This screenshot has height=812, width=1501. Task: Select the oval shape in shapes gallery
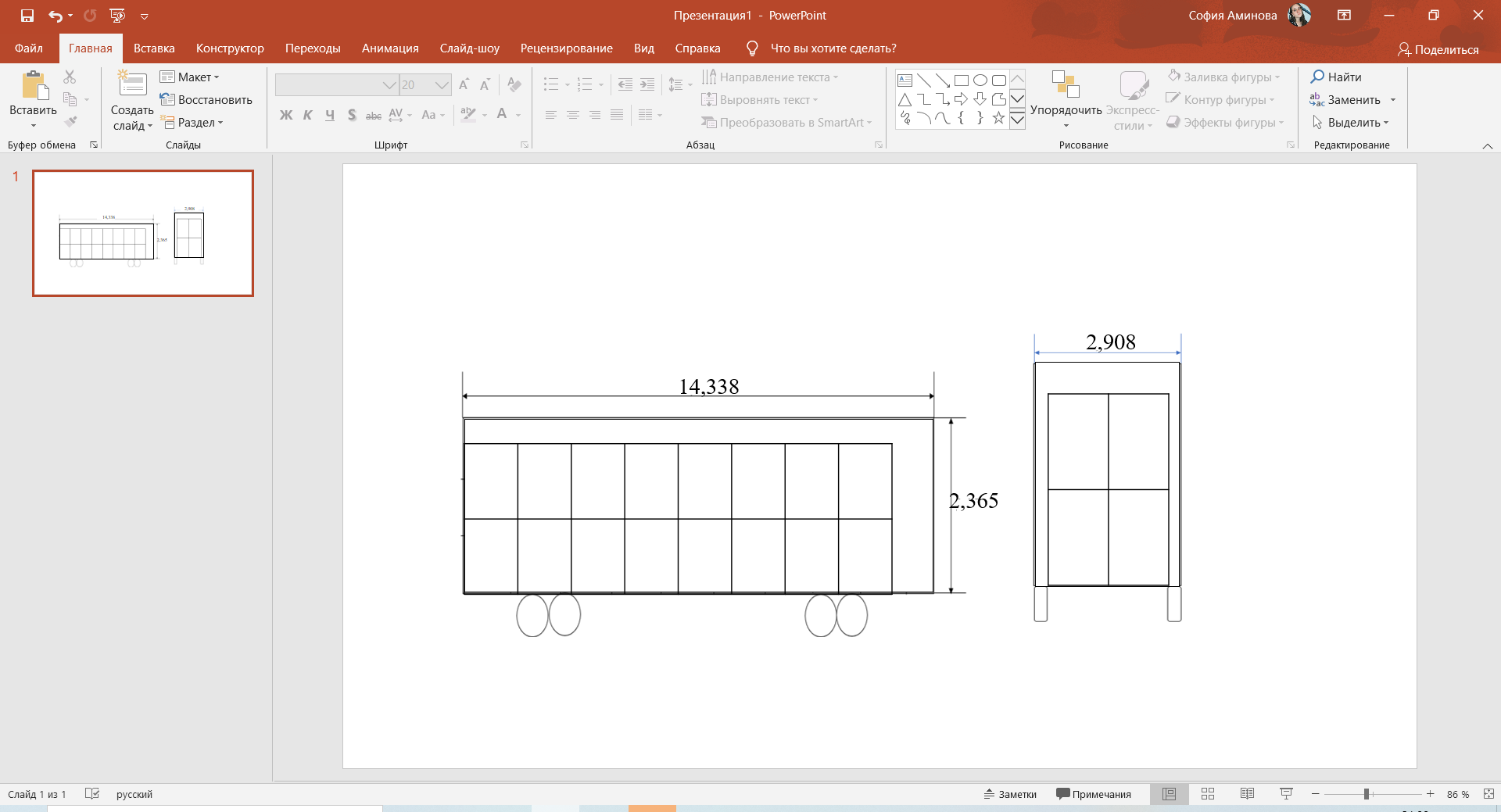point(980,80)
